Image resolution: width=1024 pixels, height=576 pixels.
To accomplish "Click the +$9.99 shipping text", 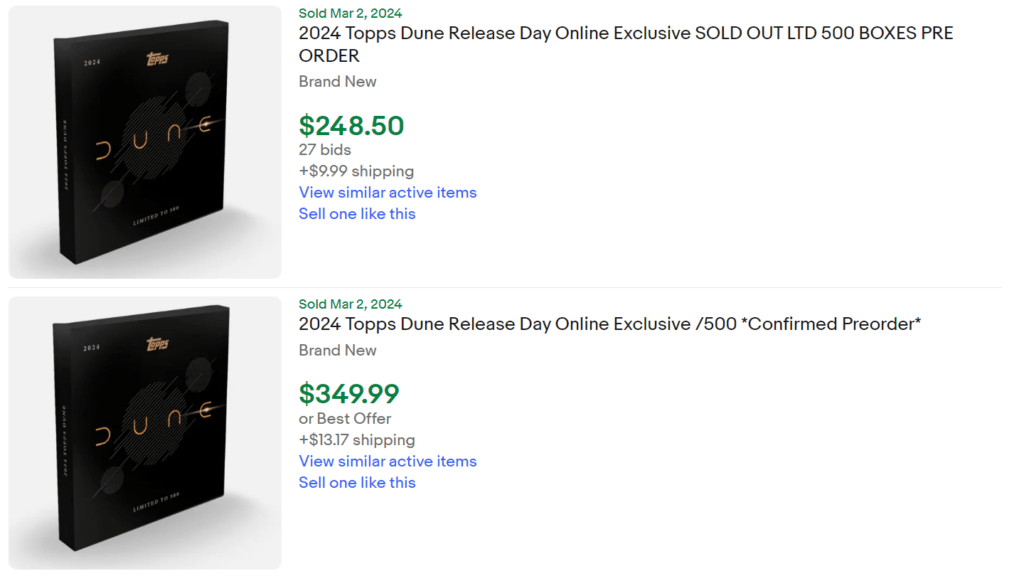I will [356, 171].
